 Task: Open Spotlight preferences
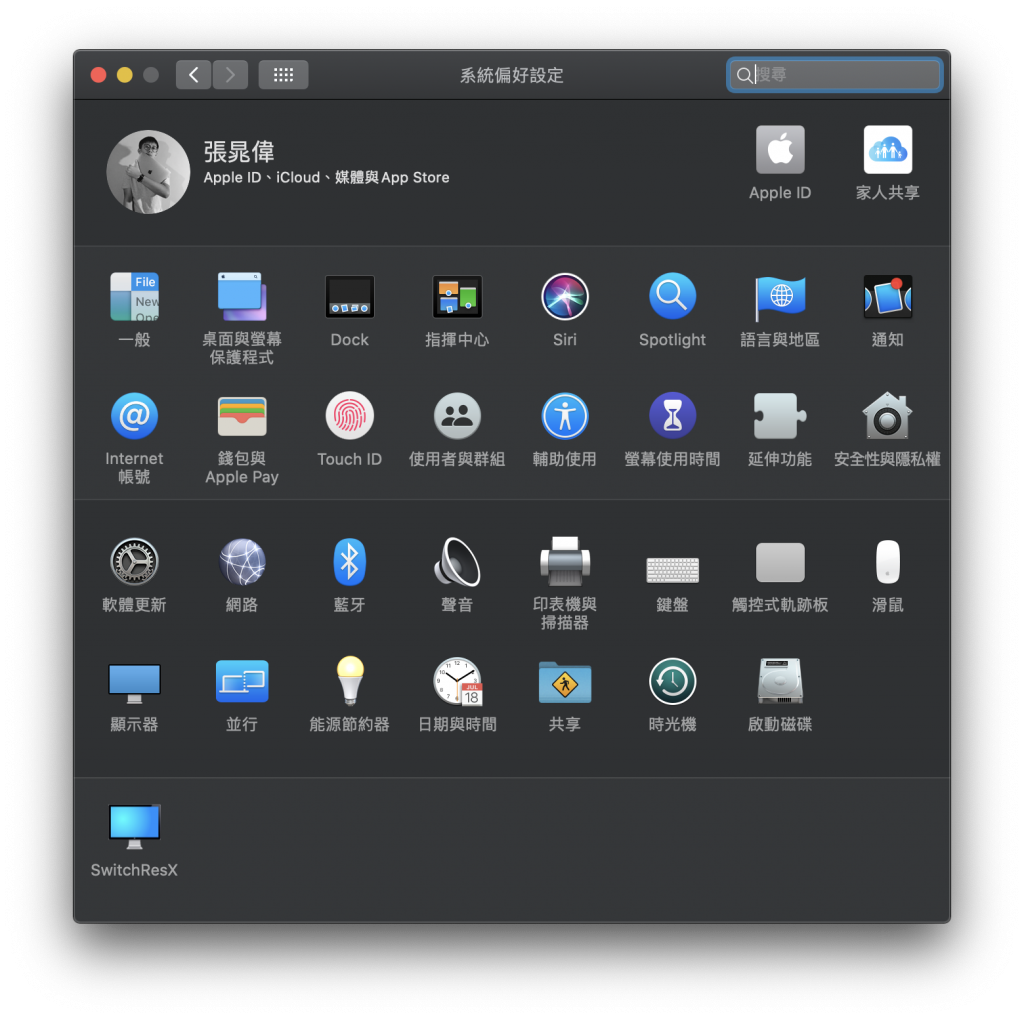(x=672, y=298)
